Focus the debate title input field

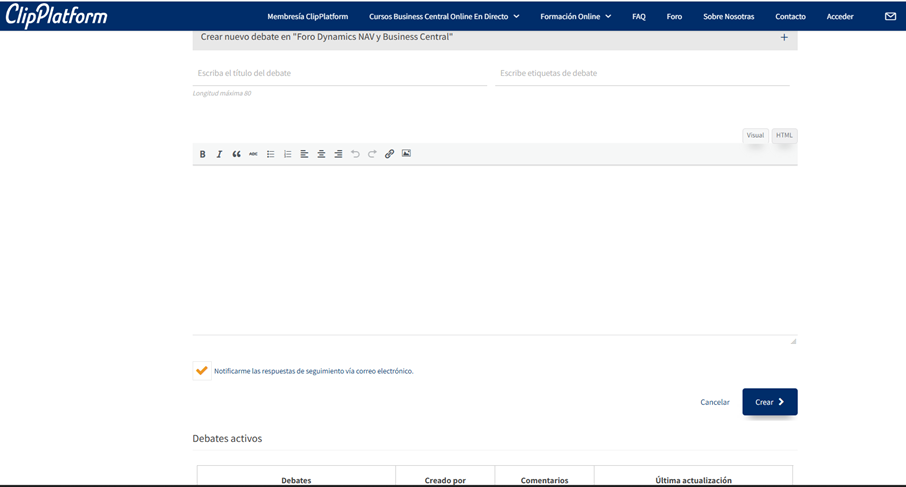coord(340,73)
